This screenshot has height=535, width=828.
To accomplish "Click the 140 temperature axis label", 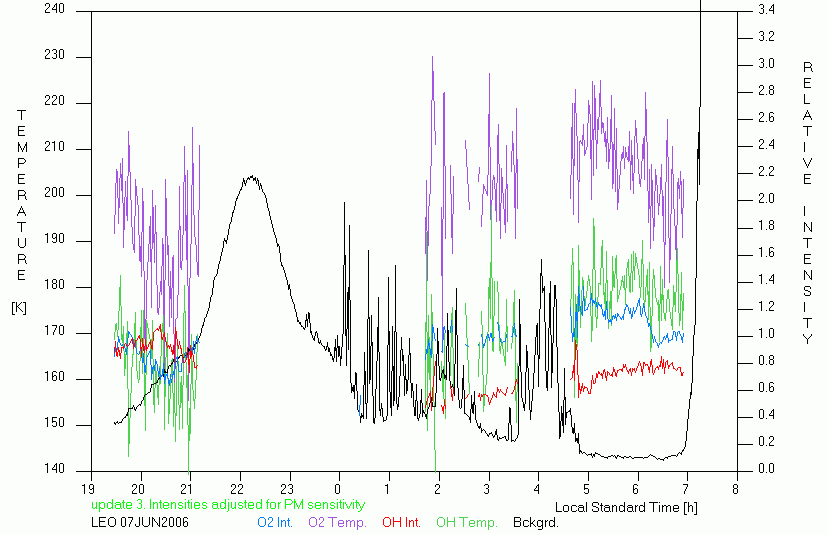I will coord(54,468).
